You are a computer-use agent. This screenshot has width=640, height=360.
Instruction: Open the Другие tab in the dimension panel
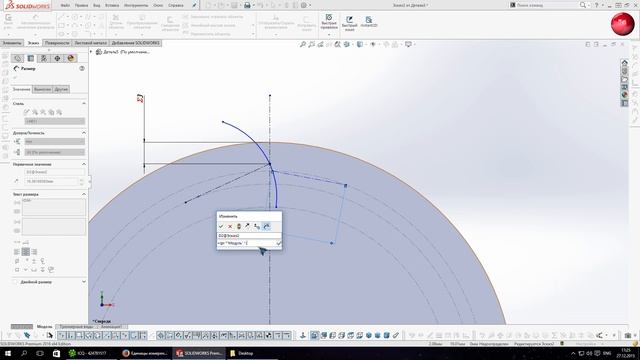pos(61,89)
